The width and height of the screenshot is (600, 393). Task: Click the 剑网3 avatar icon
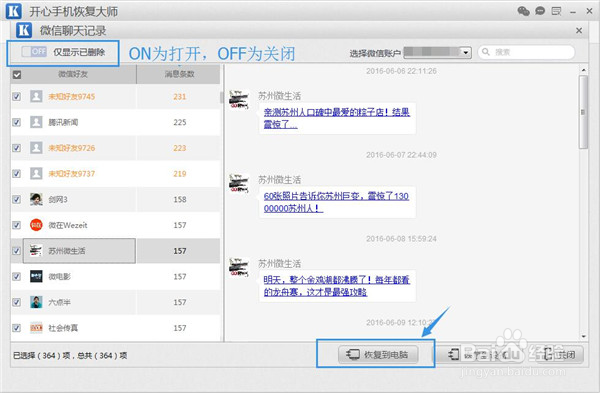[36, 199]
